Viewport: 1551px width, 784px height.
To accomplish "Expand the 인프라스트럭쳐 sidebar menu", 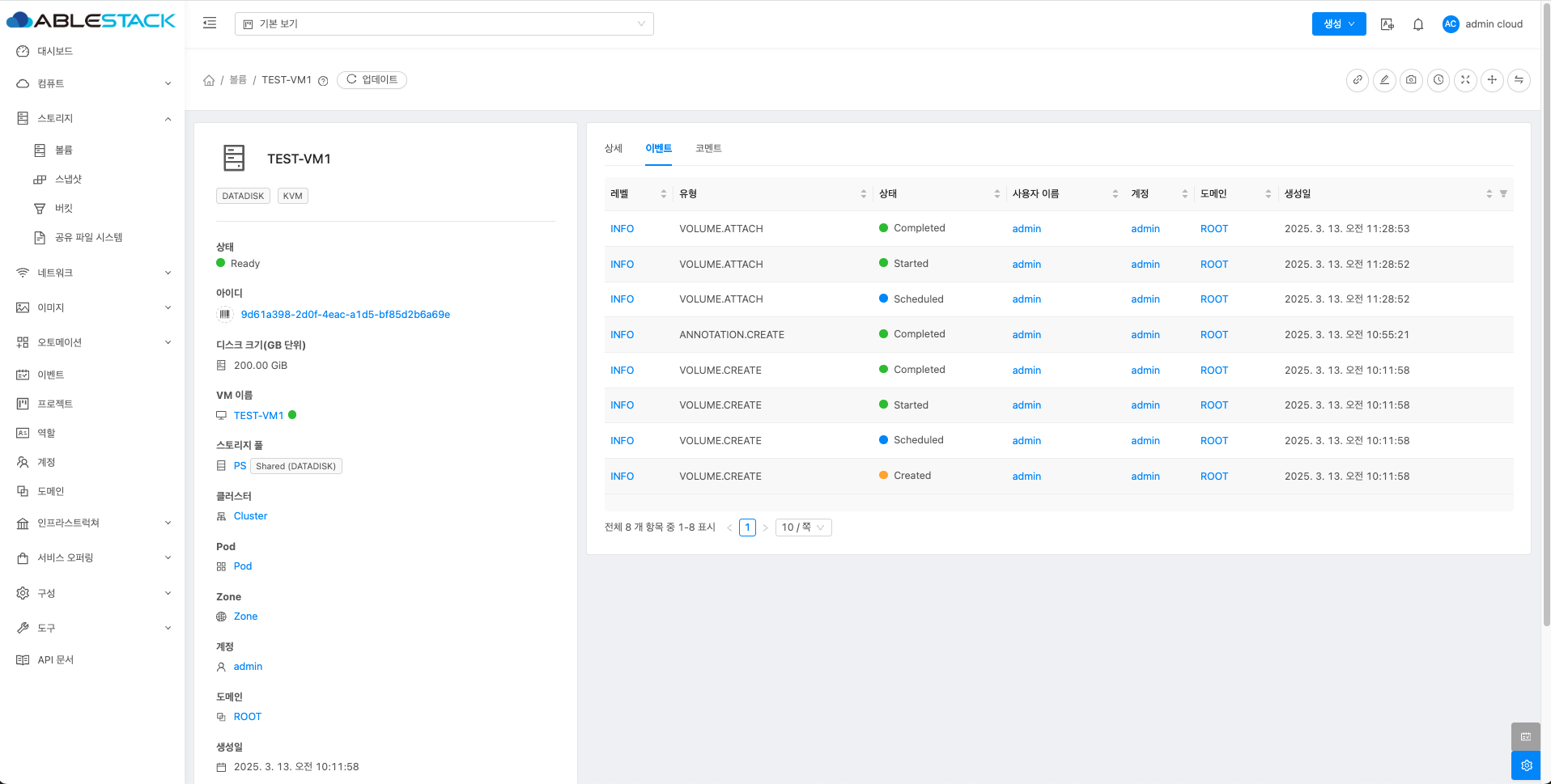I will (x=93, y=523).
